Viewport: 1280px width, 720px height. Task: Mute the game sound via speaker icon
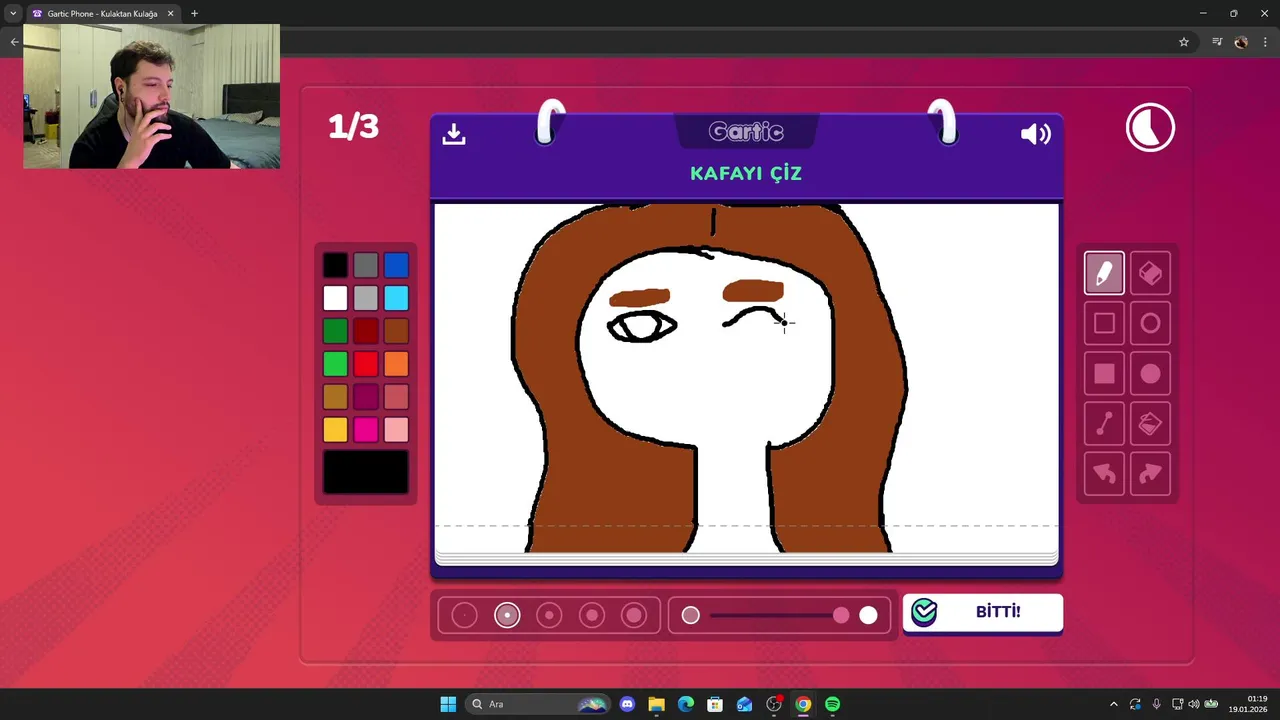pyautogui.click(x=1035, y=134)
